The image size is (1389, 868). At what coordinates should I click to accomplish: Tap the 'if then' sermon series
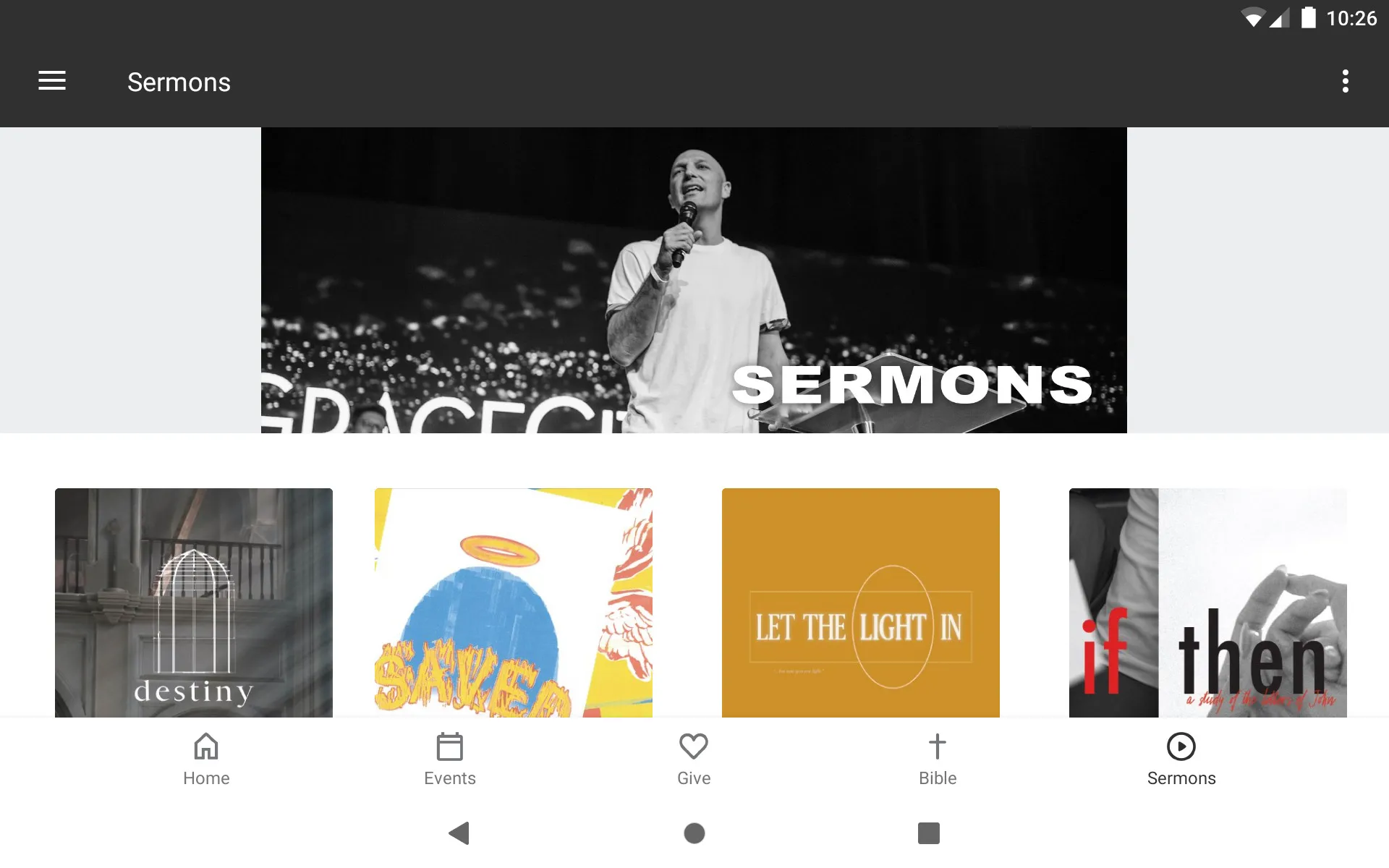coord(1207,602)
